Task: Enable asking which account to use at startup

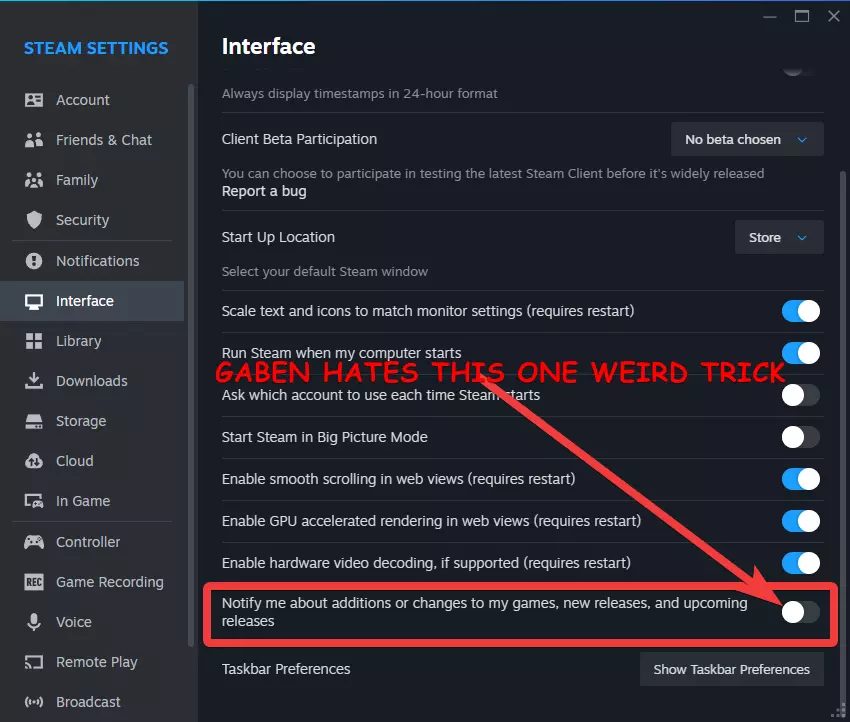Action: click(x=801, y=395)
